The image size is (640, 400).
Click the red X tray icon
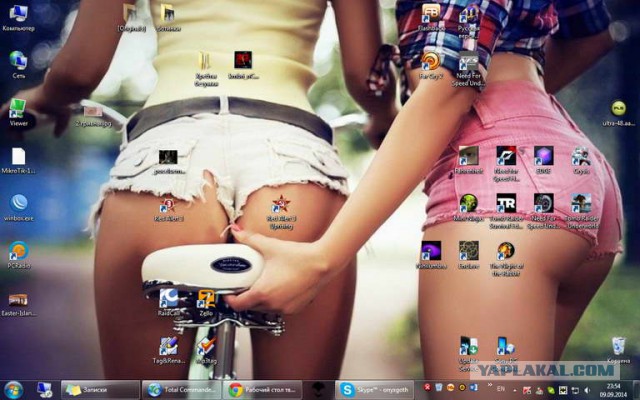pyautogui.click(x=427, y=387)
